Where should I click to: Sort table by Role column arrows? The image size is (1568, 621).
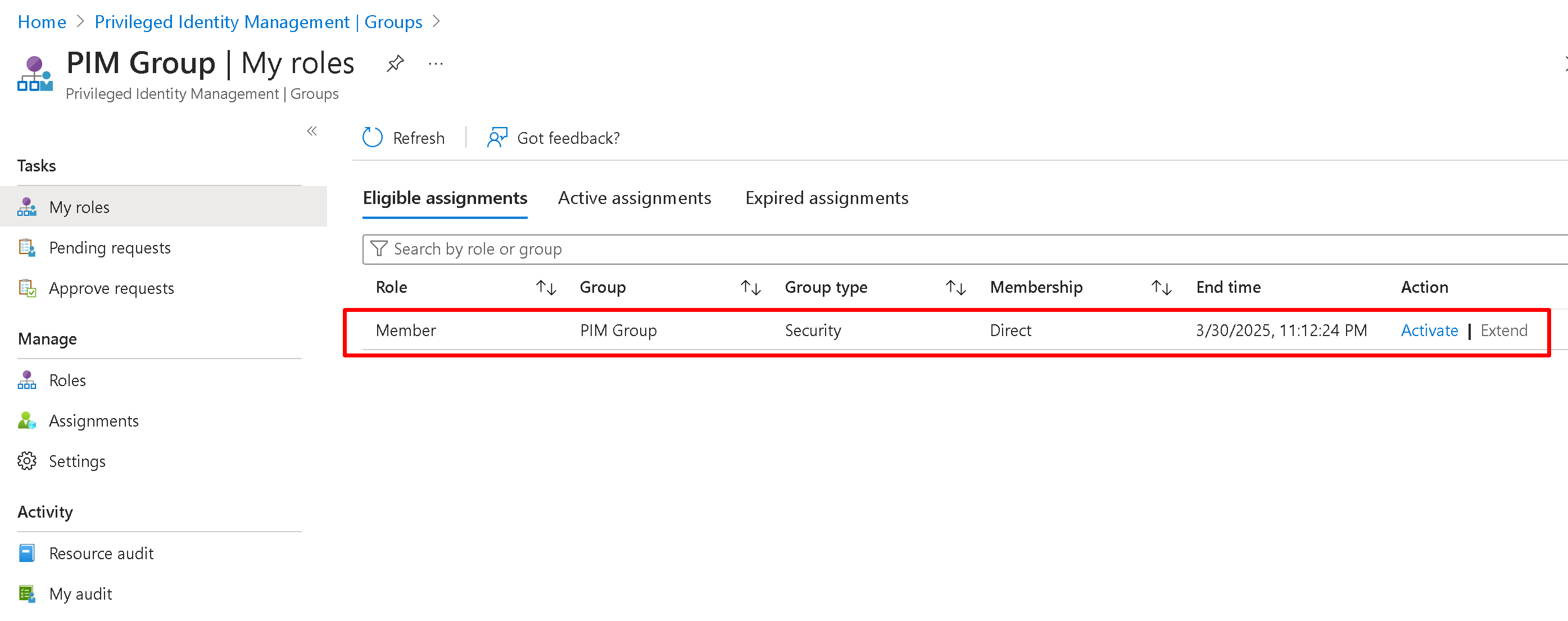545,287
